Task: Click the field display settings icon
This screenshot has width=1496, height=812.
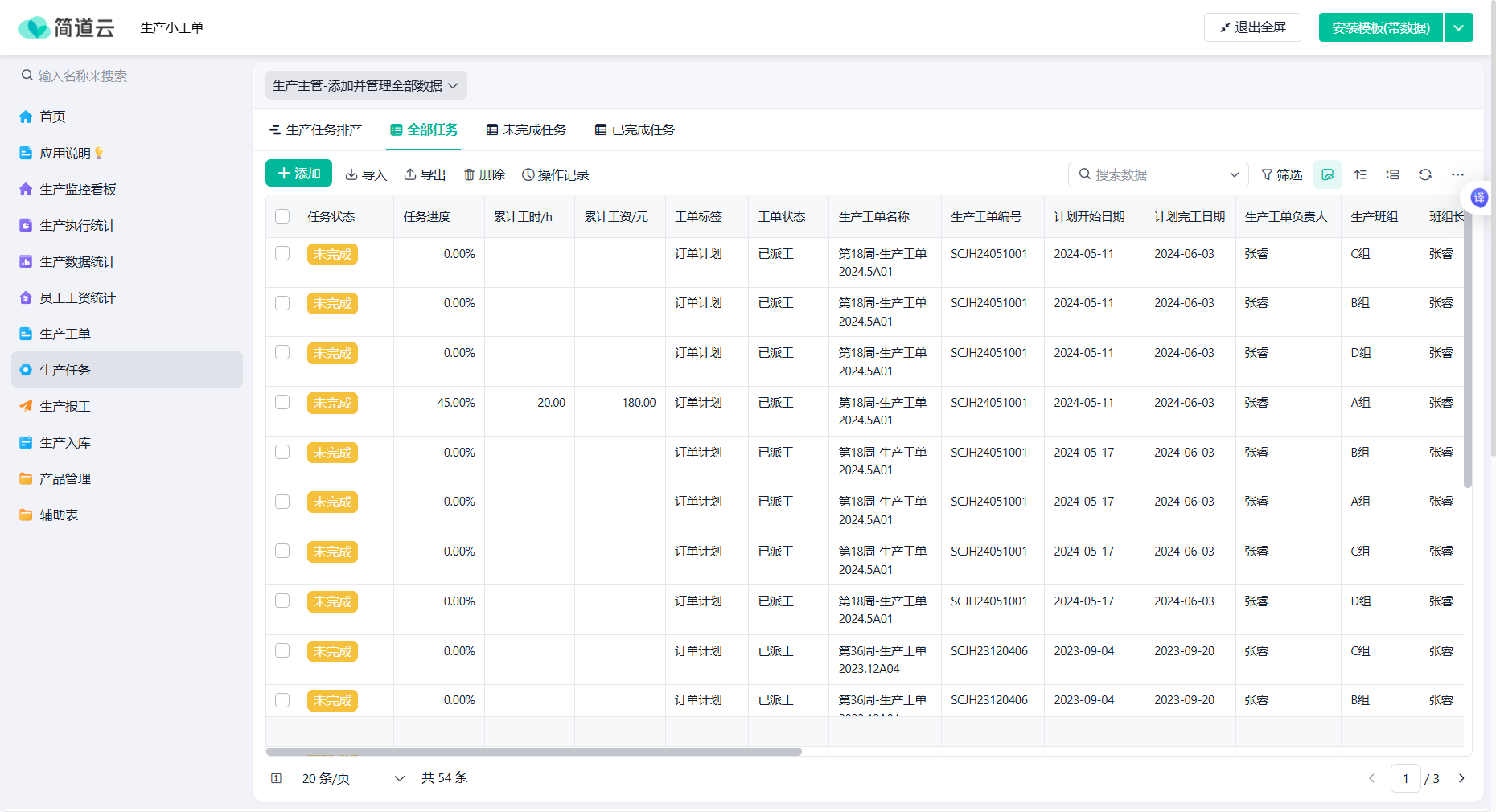Action: pos(1392,174)
